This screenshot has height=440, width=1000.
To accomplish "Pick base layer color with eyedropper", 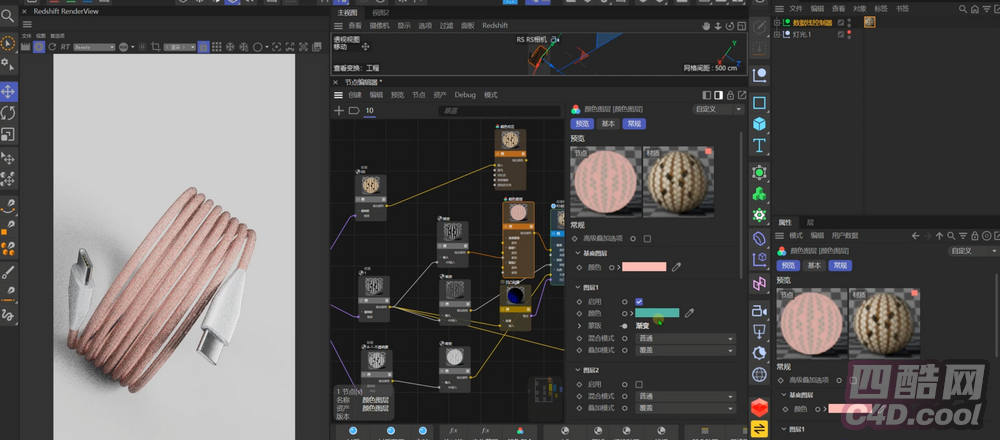I will pos(676,267).
